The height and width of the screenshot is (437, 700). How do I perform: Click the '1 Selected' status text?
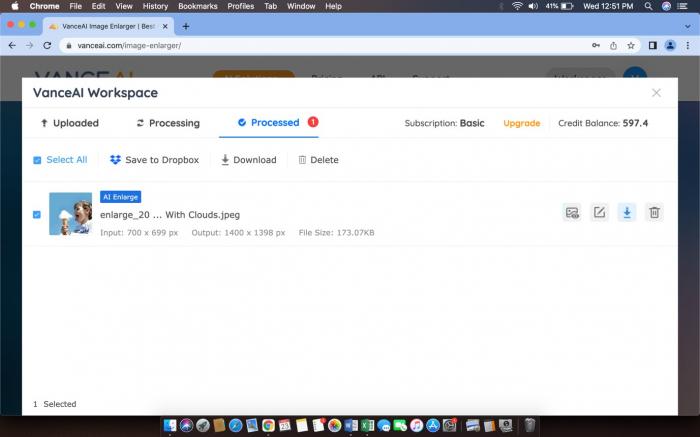[54, 404]
